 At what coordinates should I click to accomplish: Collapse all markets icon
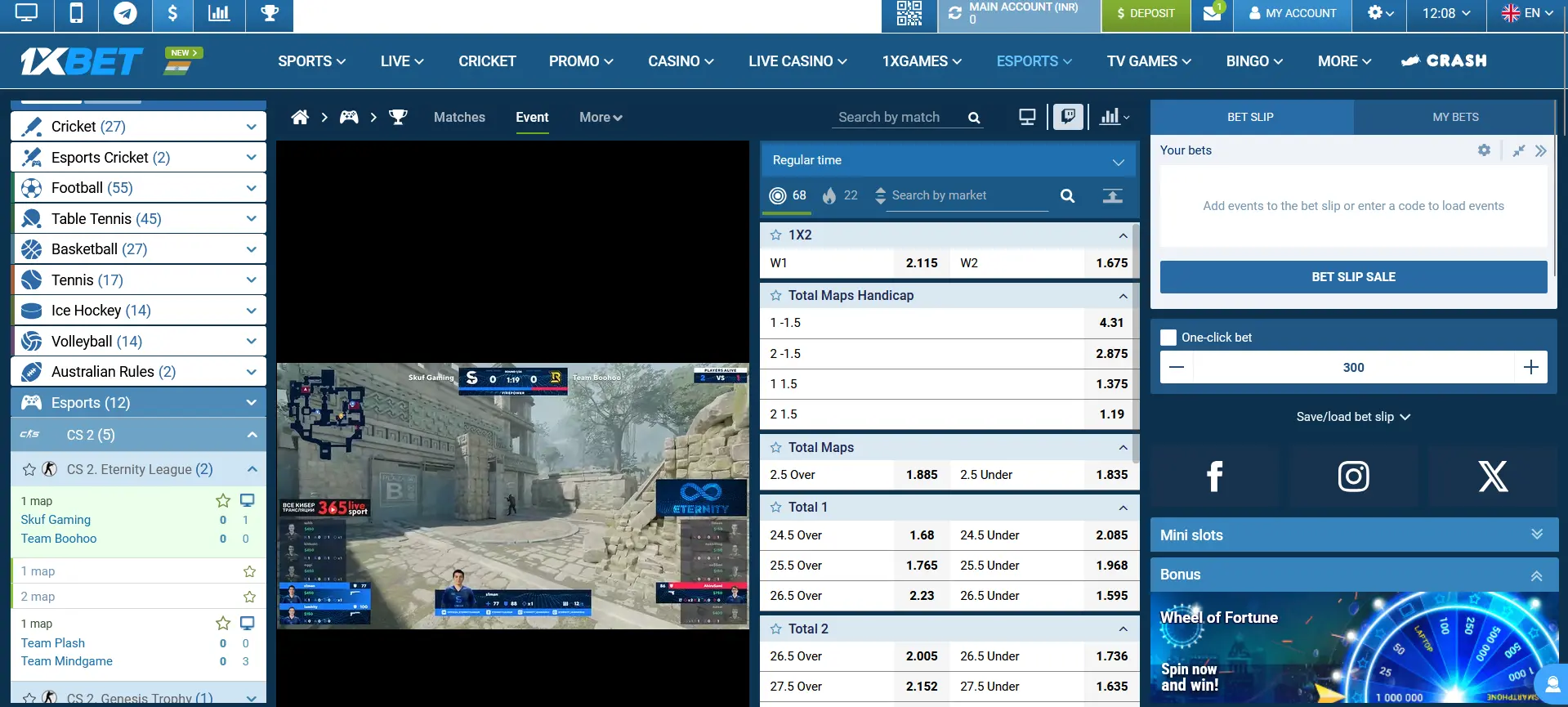point(1112,195)
